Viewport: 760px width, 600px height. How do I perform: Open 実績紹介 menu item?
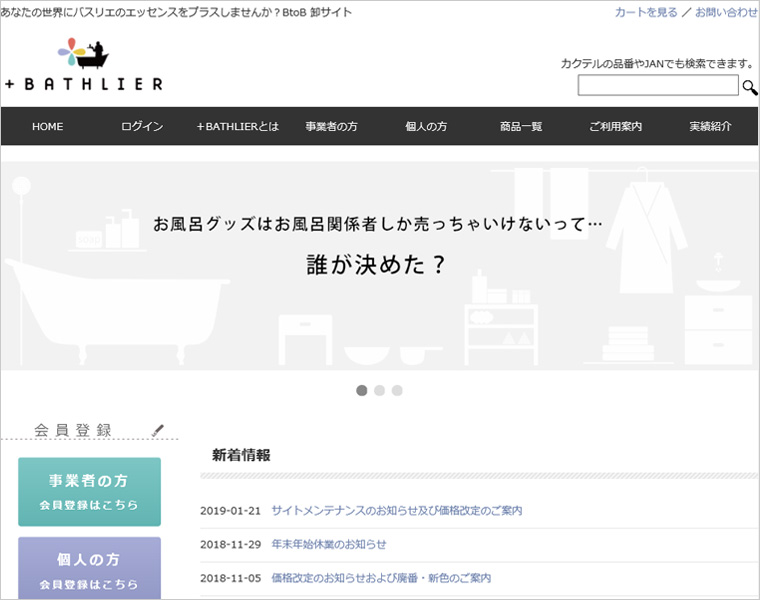711,126
